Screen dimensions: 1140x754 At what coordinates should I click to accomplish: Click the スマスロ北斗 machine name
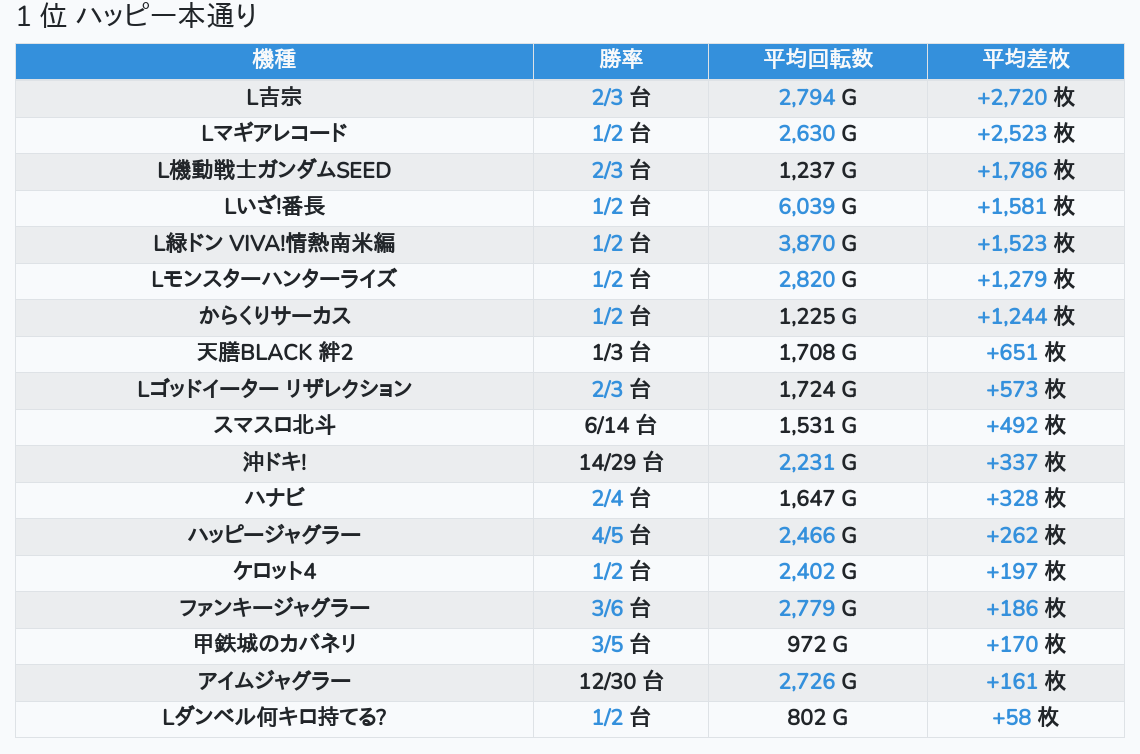click(274, 425)
